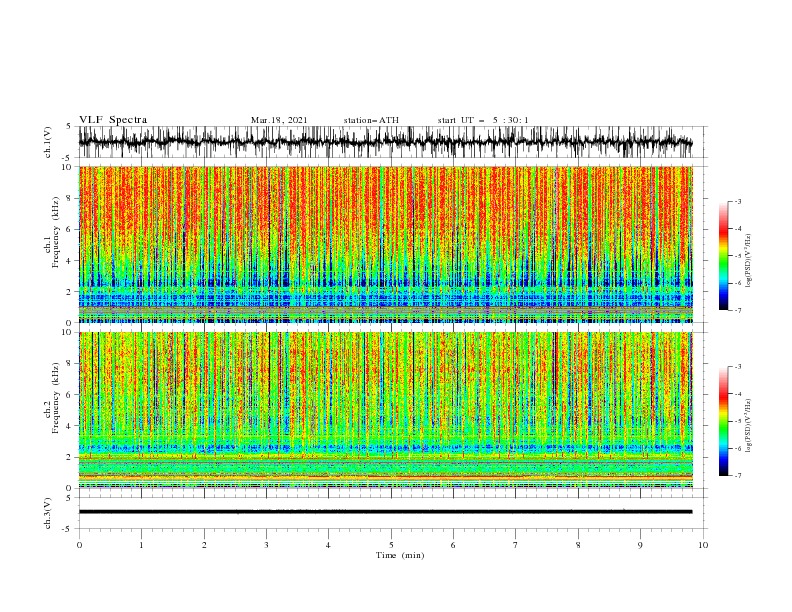This screenshot has height=612, width=792.
Task: Click the 'Time (min)' axis title
Action: pyautogui.click(x=400, y=555)
